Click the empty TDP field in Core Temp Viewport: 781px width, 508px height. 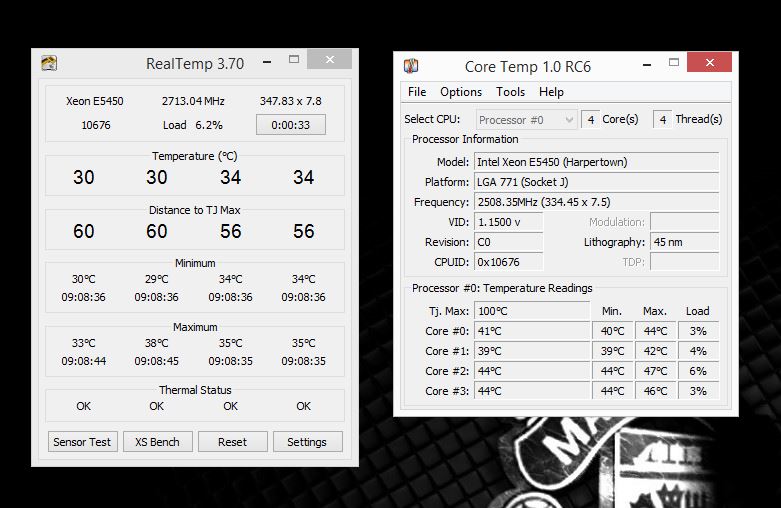[x=684, y=262]
